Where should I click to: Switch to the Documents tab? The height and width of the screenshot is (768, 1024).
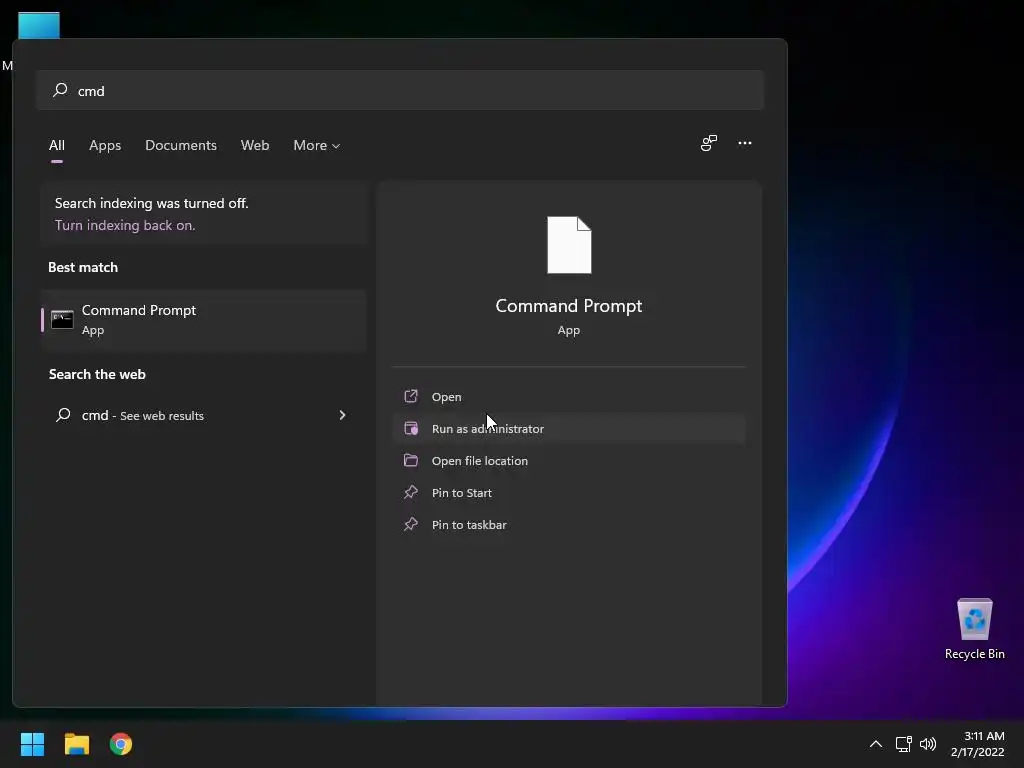[x=181, y=145]
